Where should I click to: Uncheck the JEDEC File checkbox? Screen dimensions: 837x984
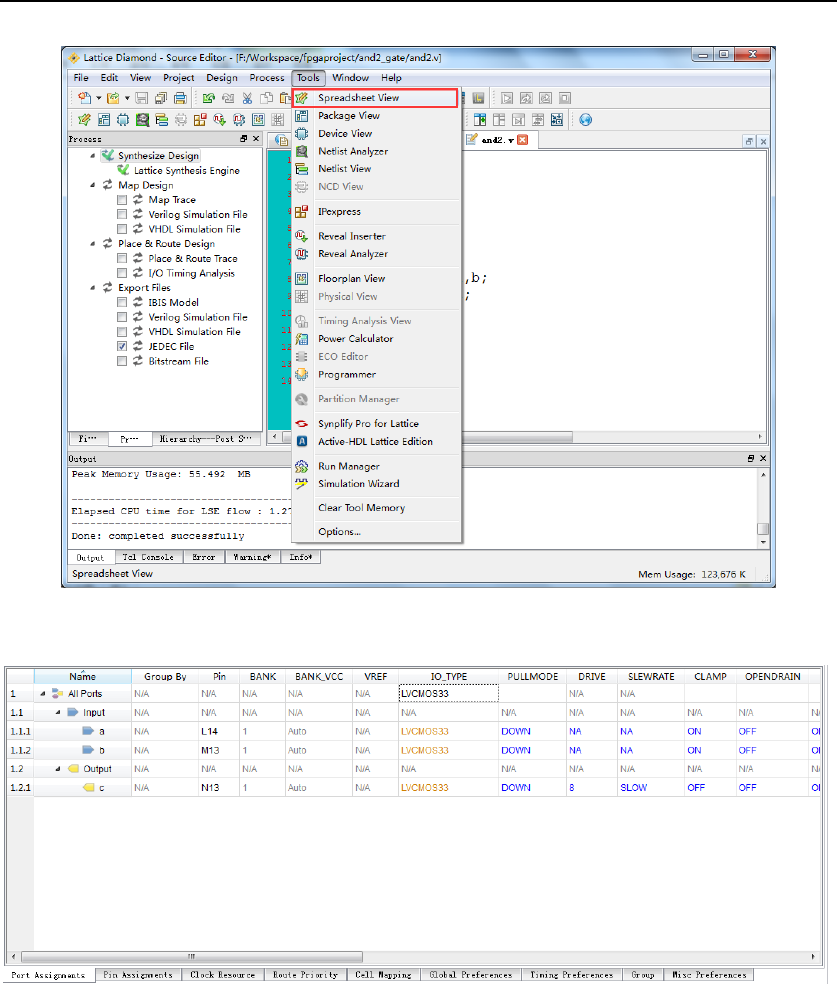[122, 346]
